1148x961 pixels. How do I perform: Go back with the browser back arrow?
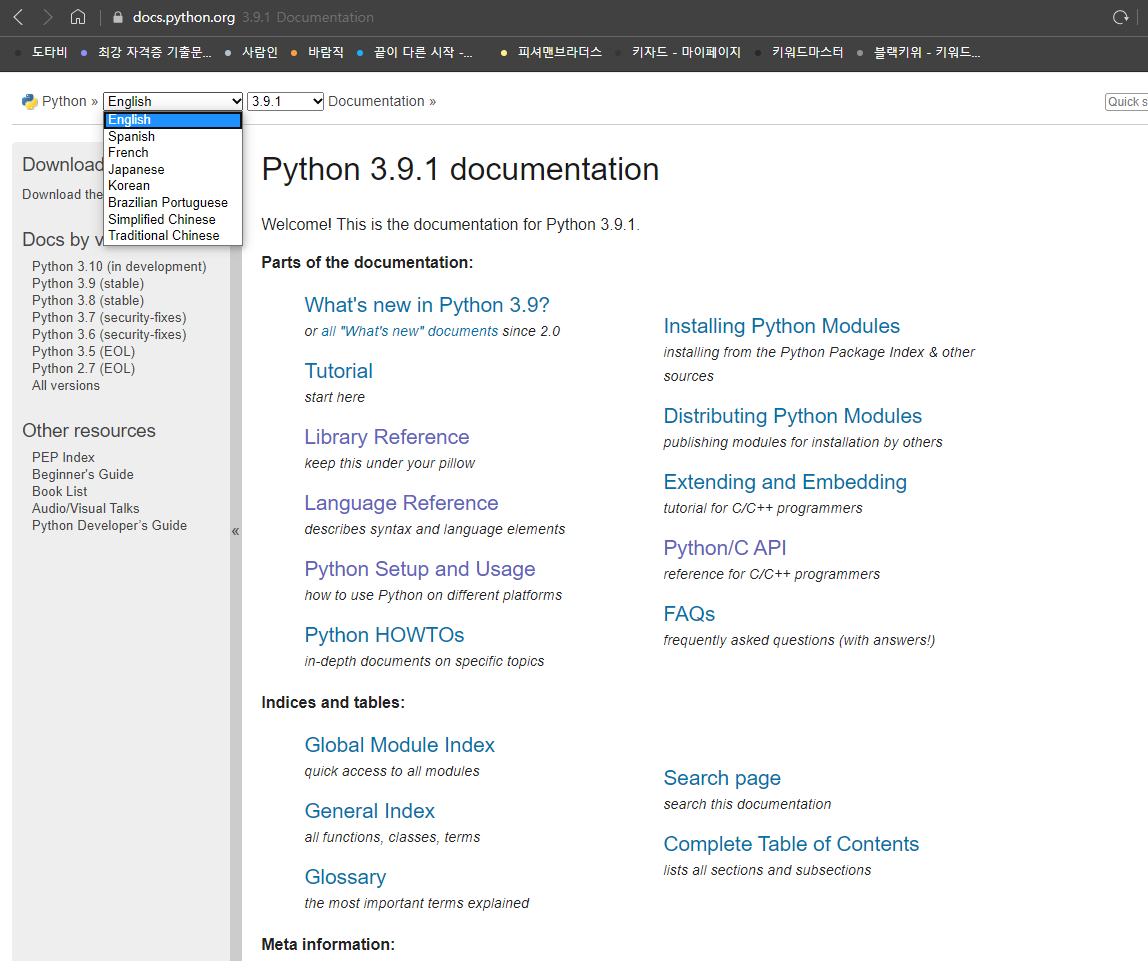click(x=19, y=17)
